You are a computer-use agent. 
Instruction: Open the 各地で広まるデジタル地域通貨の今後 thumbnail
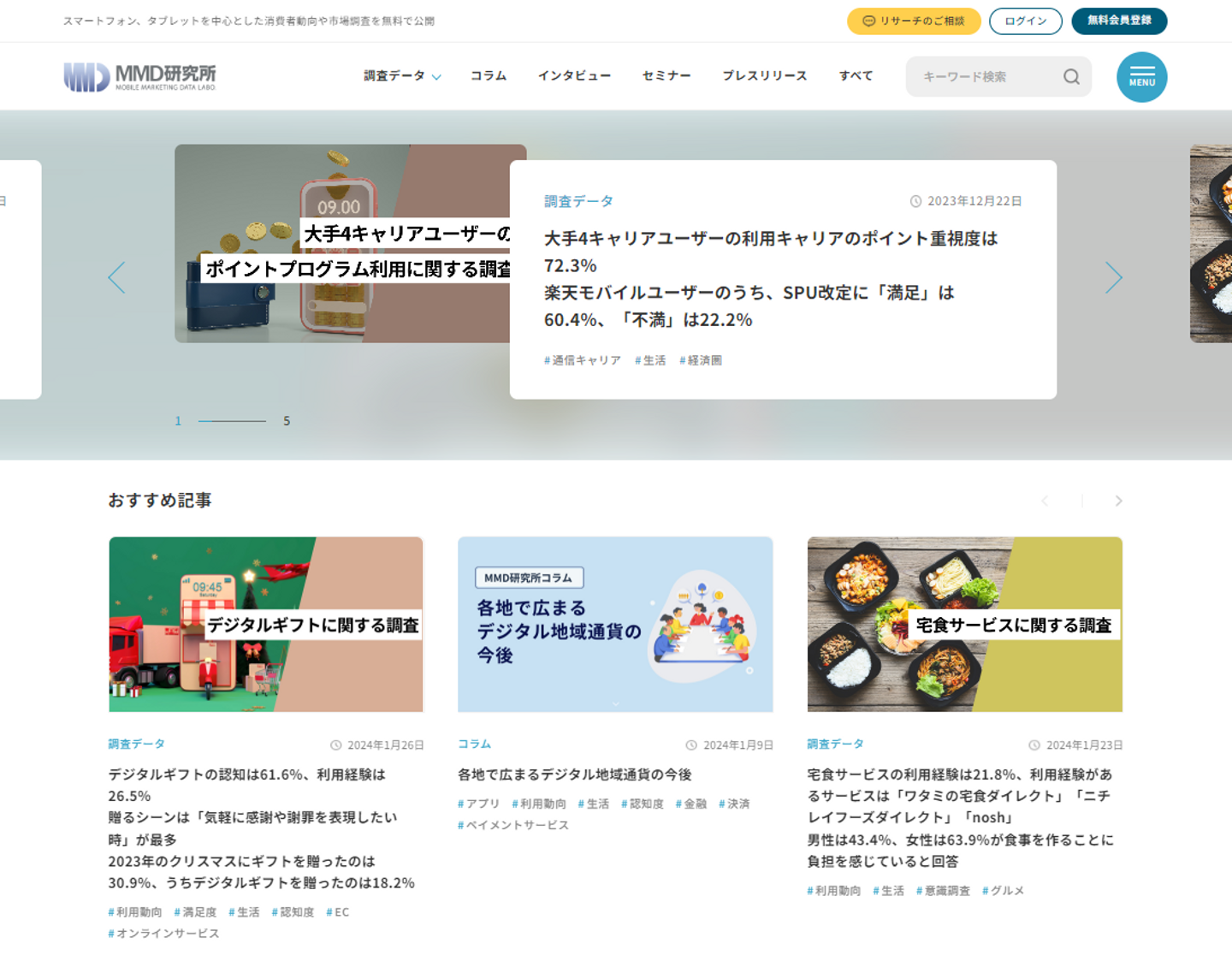click(615, 625)
